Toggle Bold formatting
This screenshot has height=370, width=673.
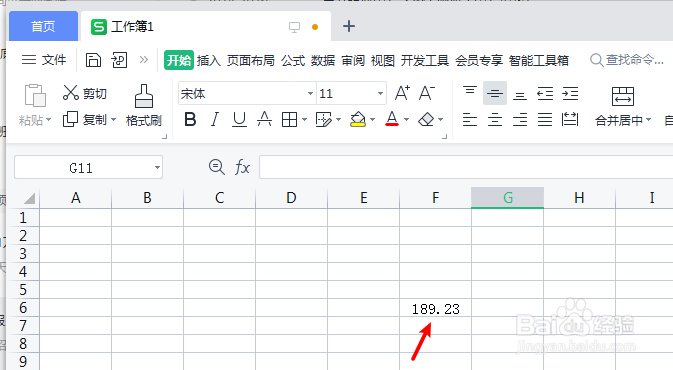coord(190,119)
